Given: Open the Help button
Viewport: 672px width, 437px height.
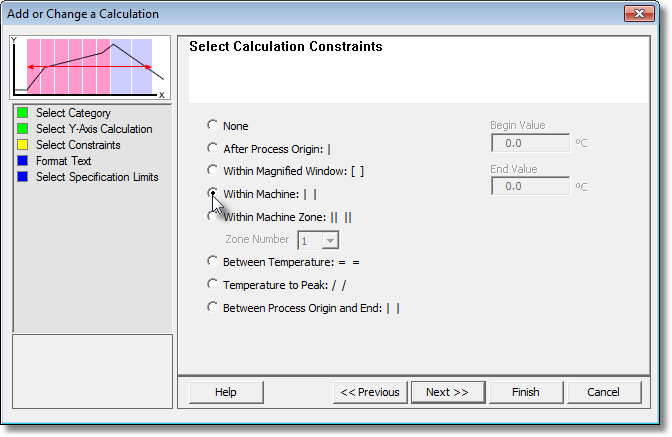Looking at the screenshot, I should (226, 392).
